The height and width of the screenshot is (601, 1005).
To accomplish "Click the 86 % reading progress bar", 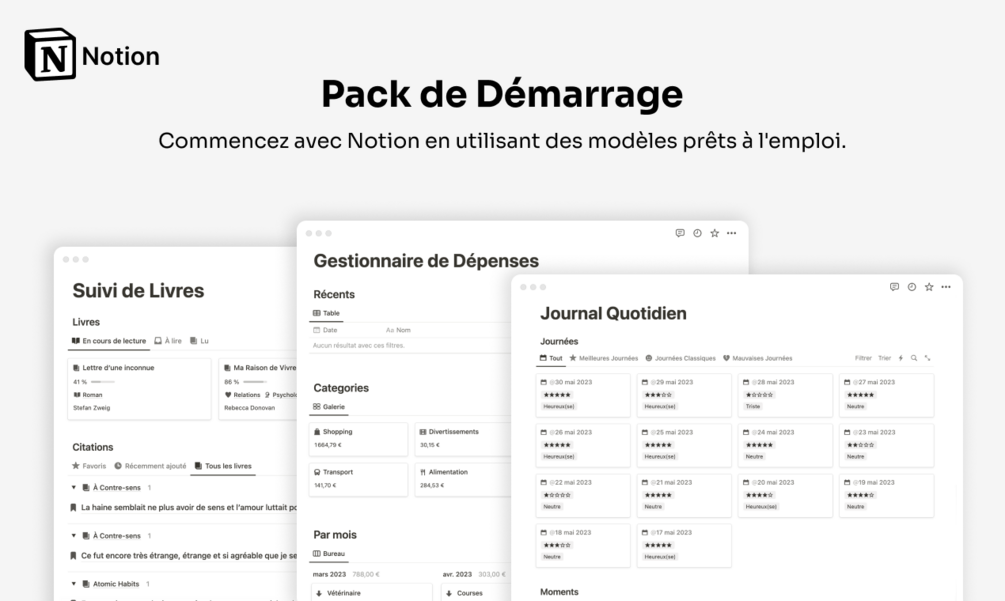I will coord(254,382).
